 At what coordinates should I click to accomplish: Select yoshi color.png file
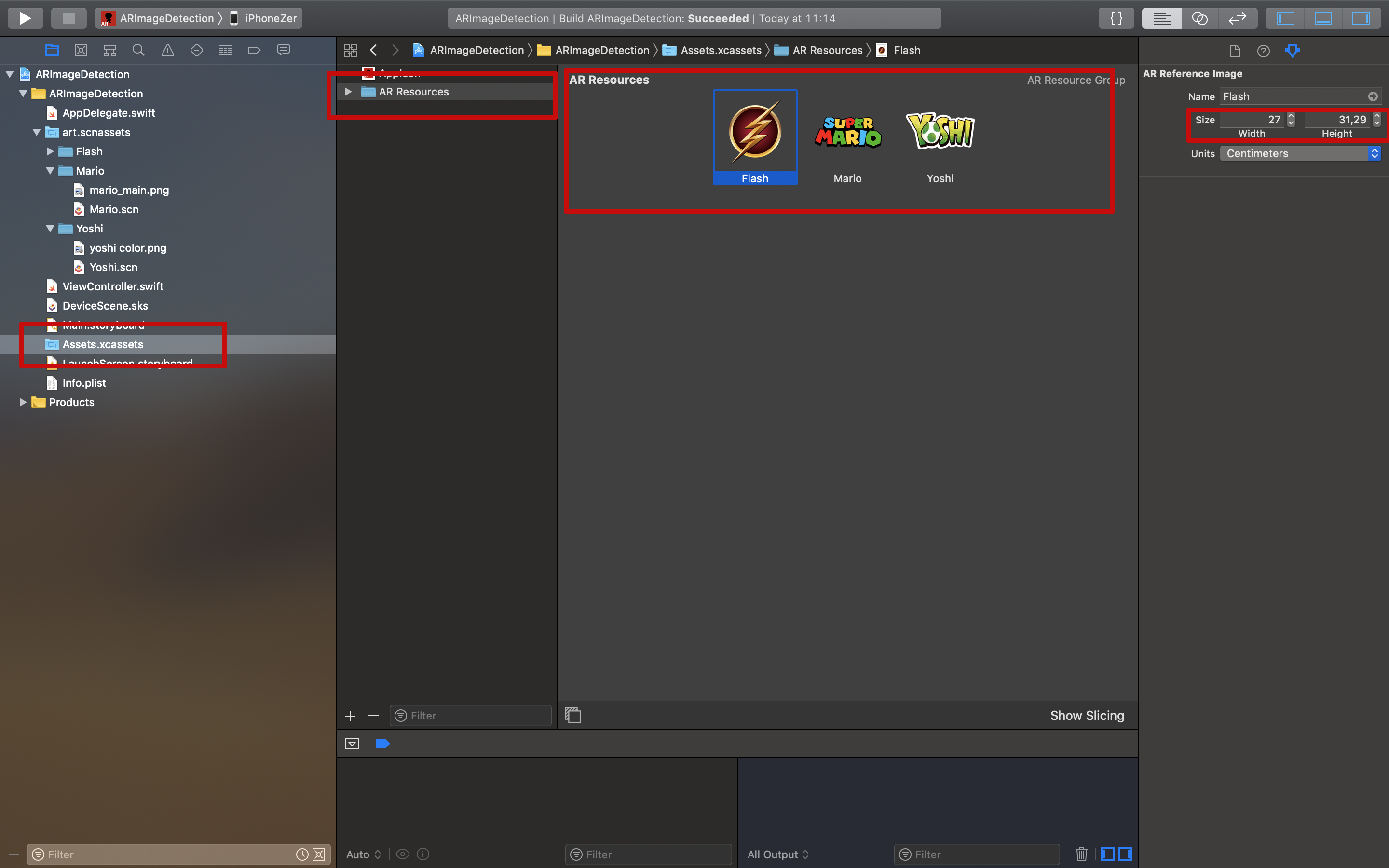coord(127,248)
